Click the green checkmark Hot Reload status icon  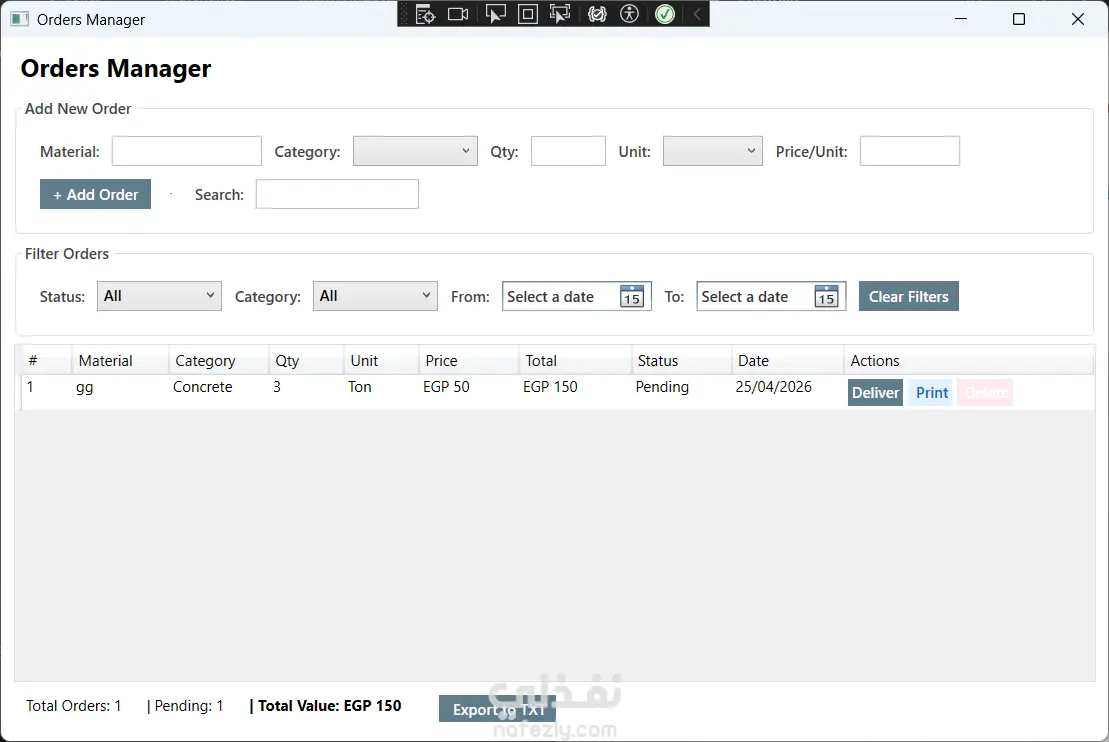pyautogui.click(x=665, y=14)
